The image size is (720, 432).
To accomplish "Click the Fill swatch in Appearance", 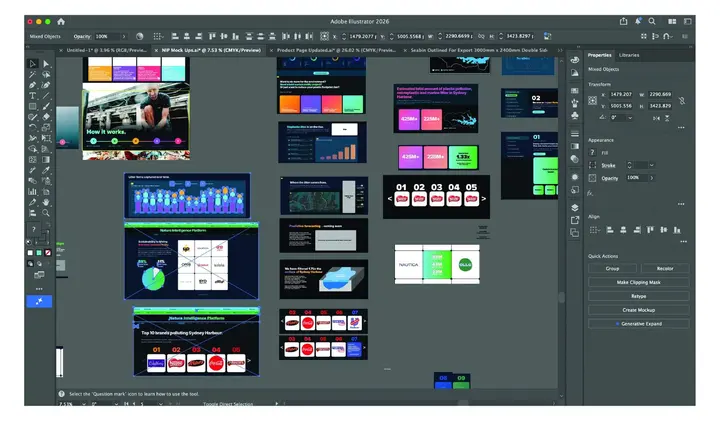I will click(592, 152).
